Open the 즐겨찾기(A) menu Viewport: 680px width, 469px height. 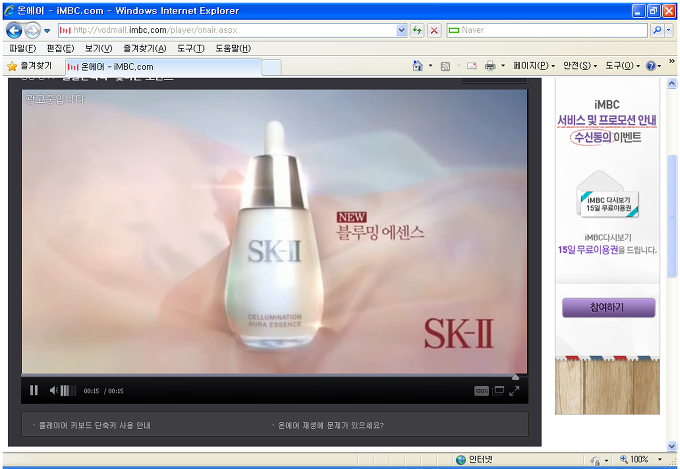pos(145,49)
